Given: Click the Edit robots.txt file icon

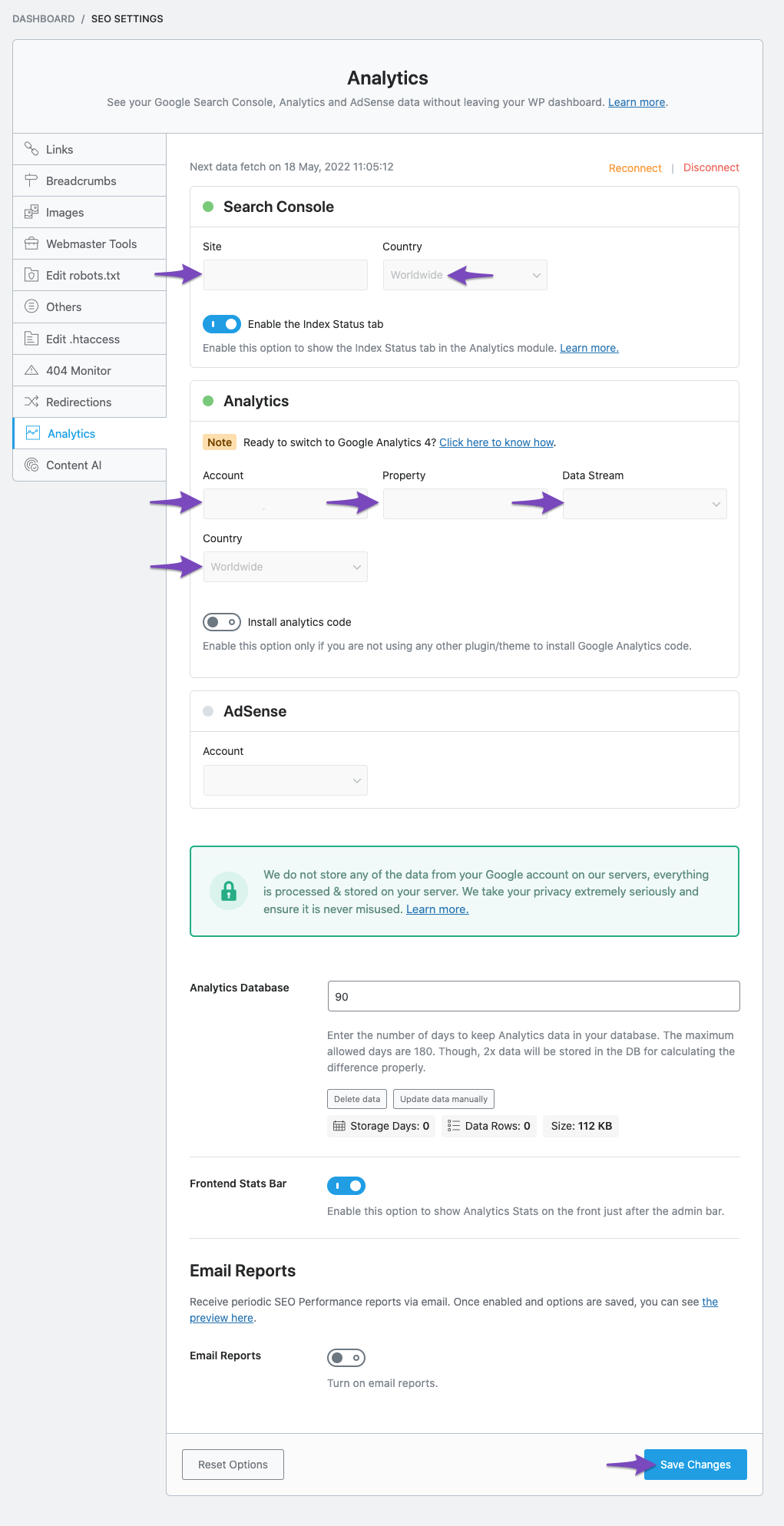Looking at the screenshot, I should pos(31,275).
